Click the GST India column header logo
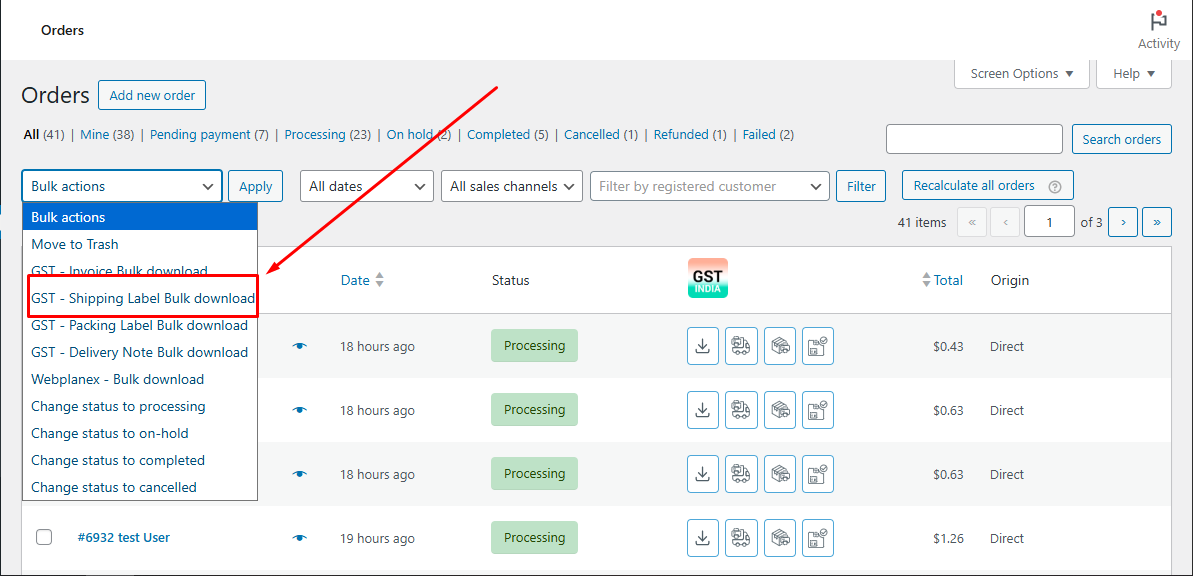 click(x=707, y=278)
